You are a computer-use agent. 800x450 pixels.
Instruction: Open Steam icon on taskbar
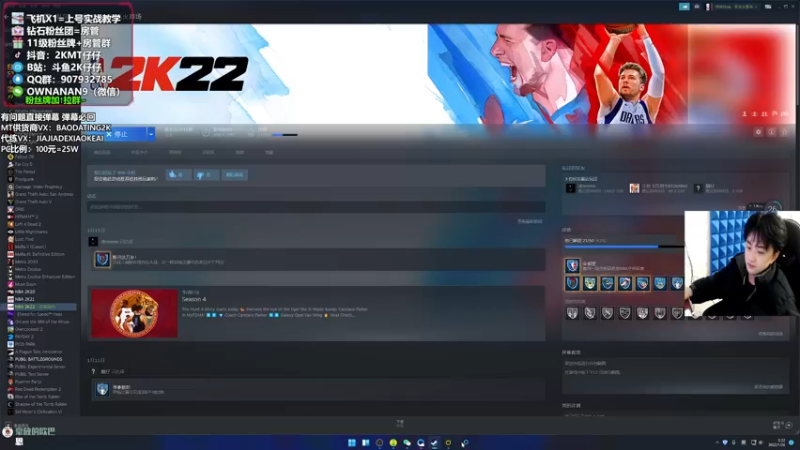(x=434, y=443)
